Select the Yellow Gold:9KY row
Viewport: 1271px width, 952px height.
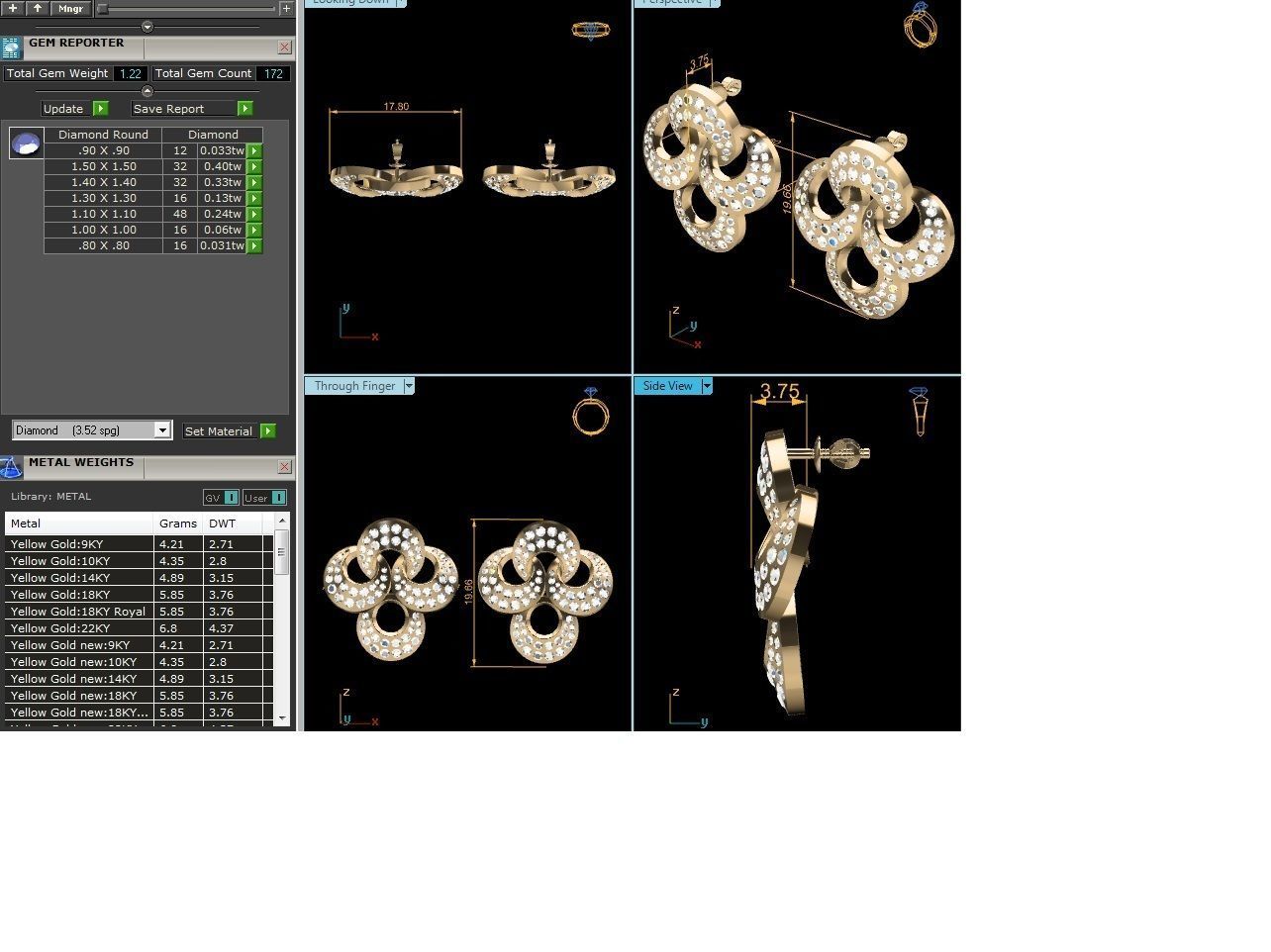coord(139,544)
